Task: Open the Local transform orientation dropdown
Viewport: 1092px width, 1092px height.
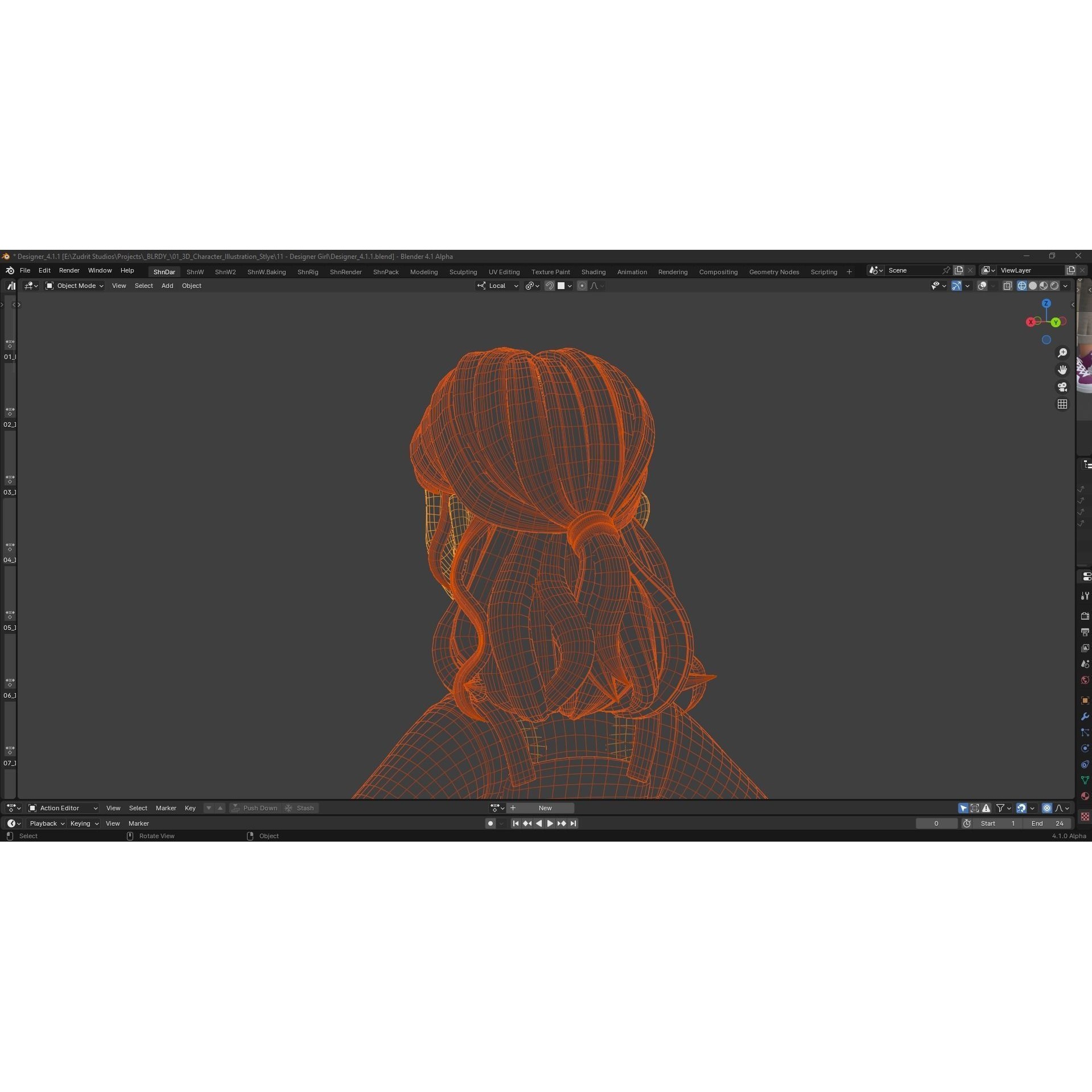Action: click(497, 286)
